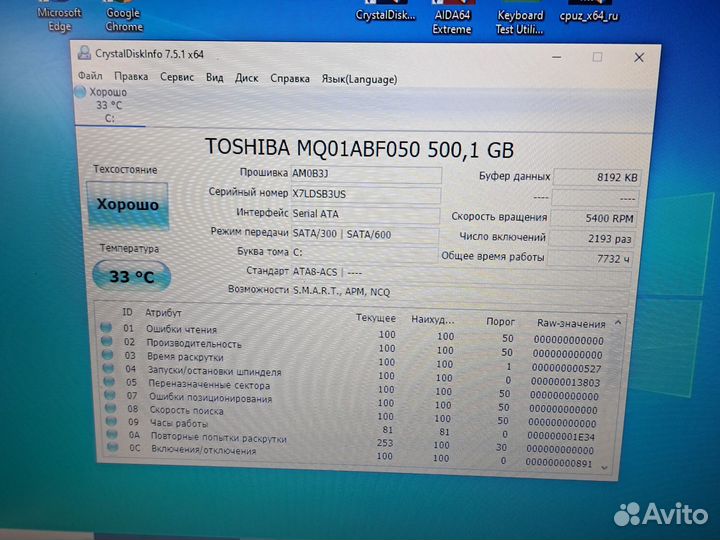The image size is (720, 540).
Task: Click status icon for row 08 Скорость поиска
Action: [x=111, y=407]
